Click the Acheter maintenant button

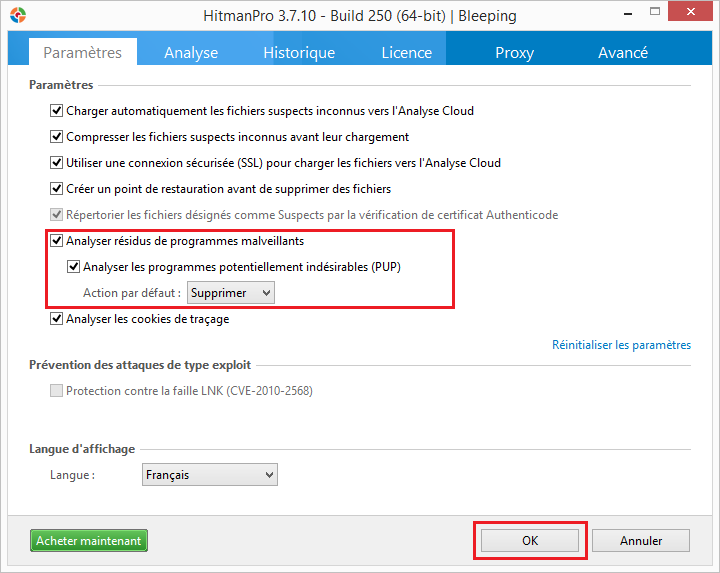click(88, 541)
